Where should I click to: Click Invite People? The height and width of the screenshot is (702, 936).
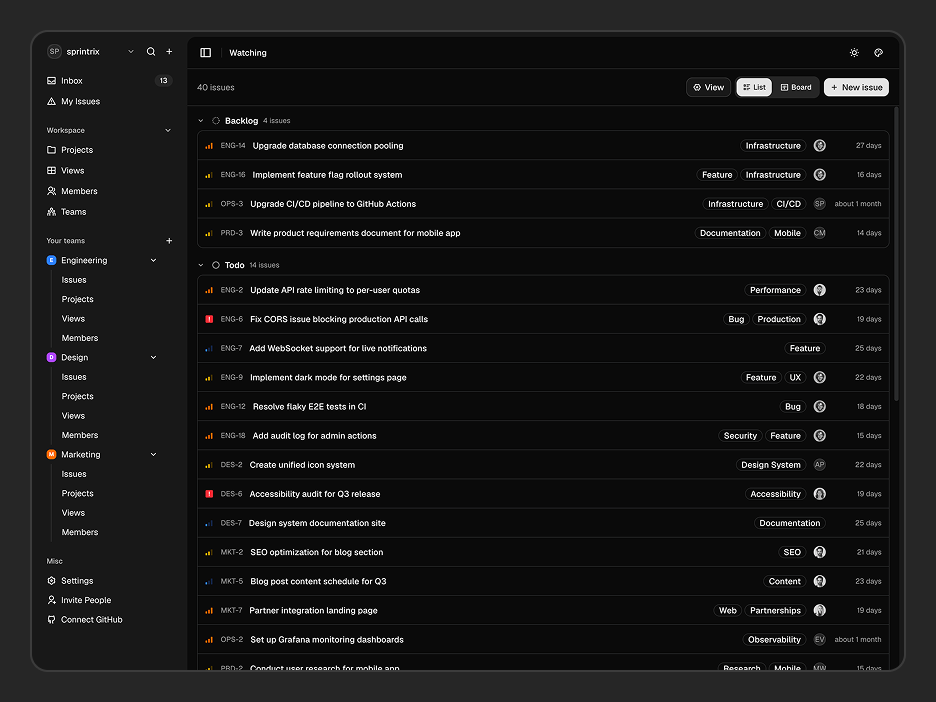pyautogui.click(x=109, y=600)
